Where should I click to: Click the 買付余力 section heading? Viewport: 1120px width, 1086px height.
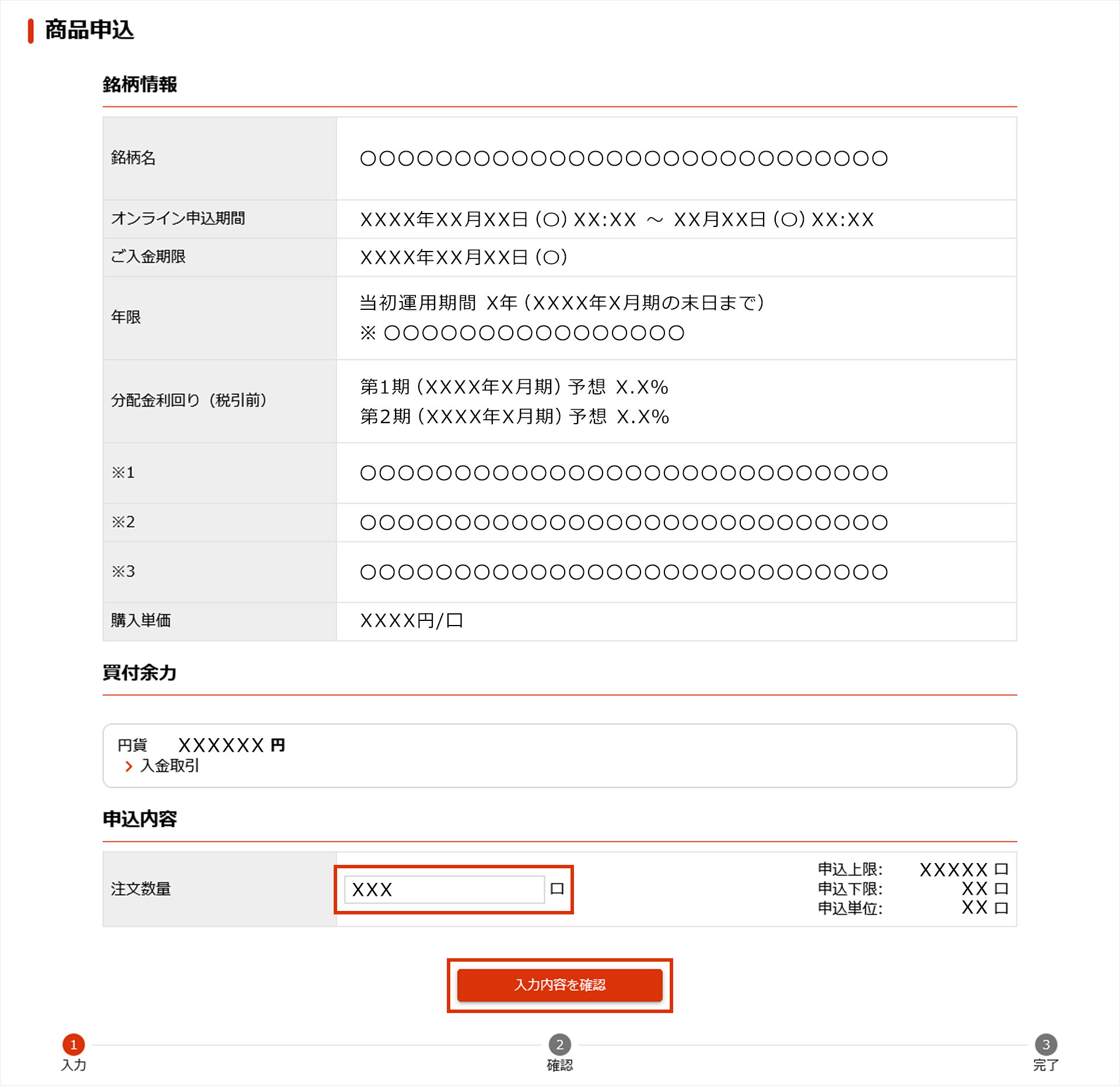click(x=140, y=673)
